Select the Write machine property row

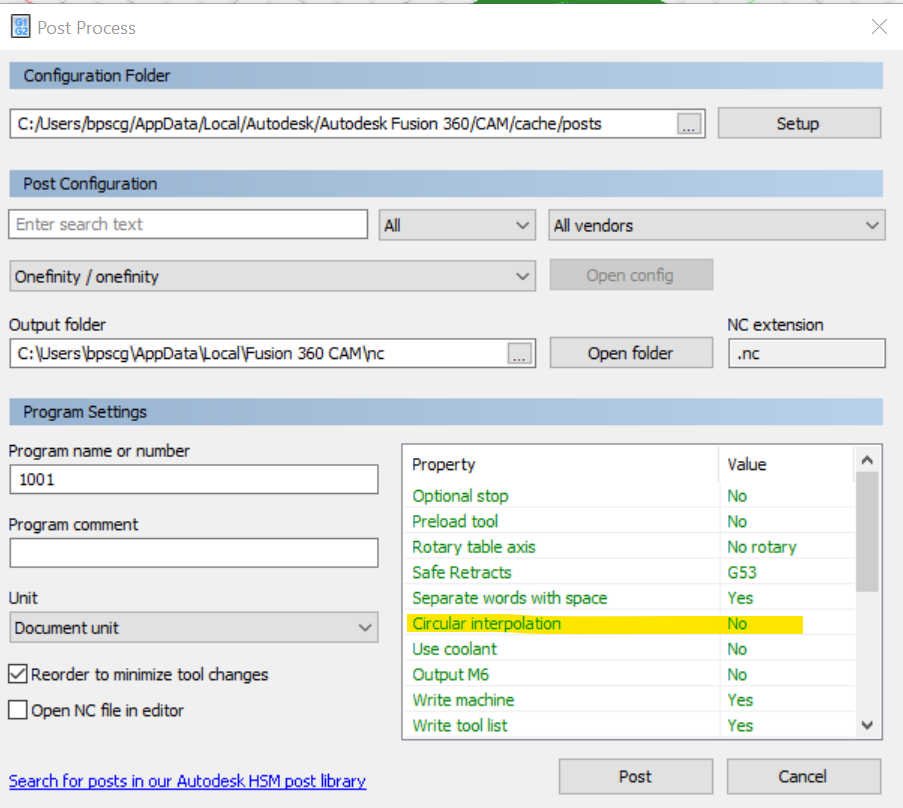629,700
